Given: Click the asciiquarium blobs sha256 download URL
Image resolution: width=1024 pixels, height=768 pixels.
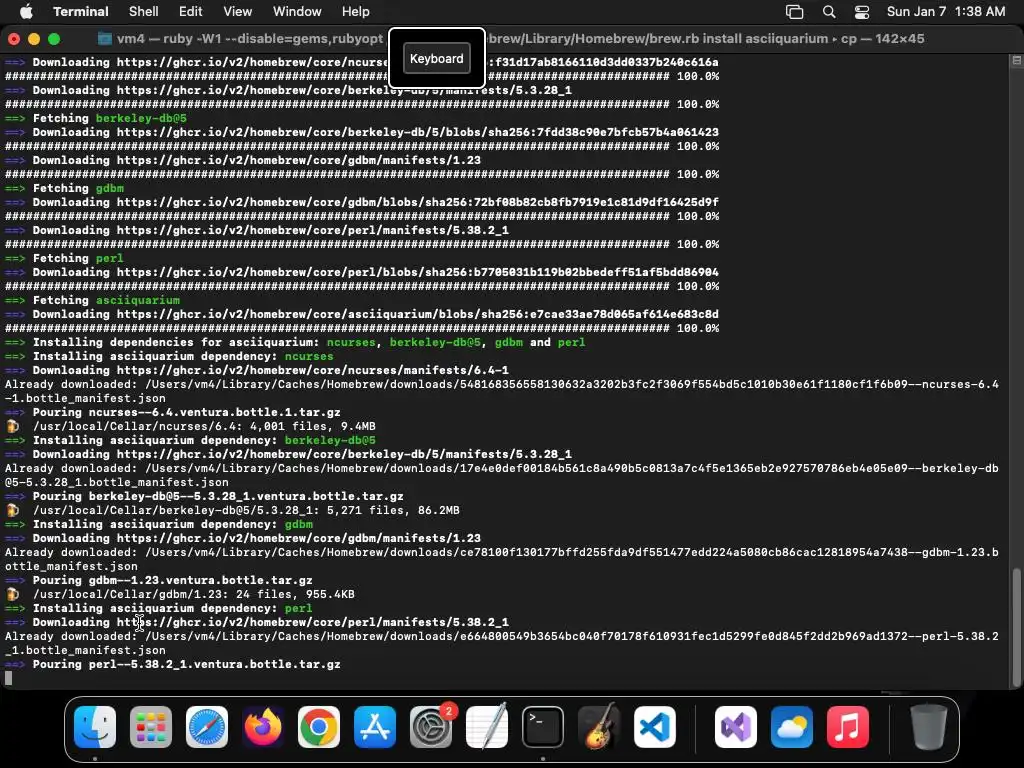Looking at the screenshot, I should (417, 314).
